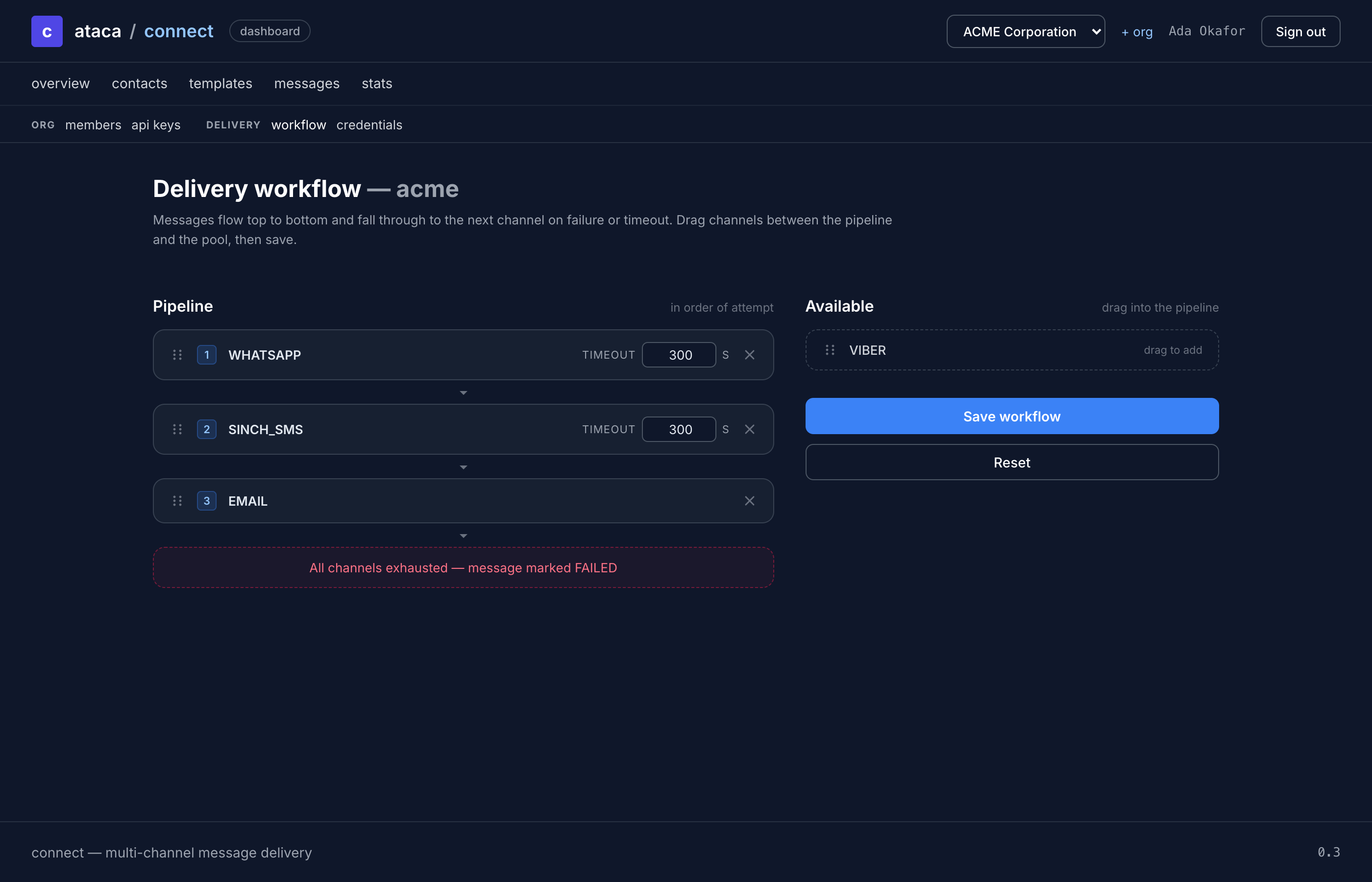1372x882 pixels.
Task: Click the step 3 number badge
Action: (x=207, y=501)
